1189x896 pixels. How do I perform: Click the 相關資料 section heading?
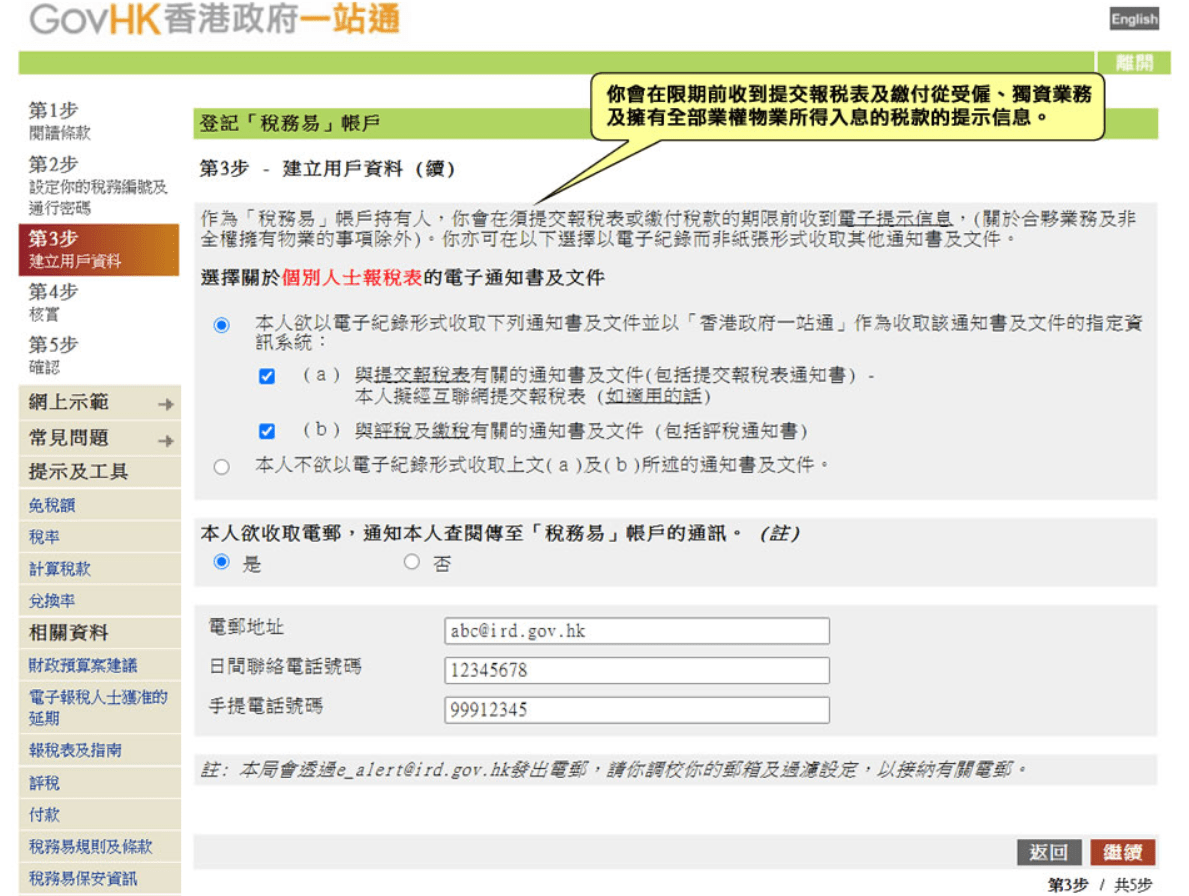point(69,632)
